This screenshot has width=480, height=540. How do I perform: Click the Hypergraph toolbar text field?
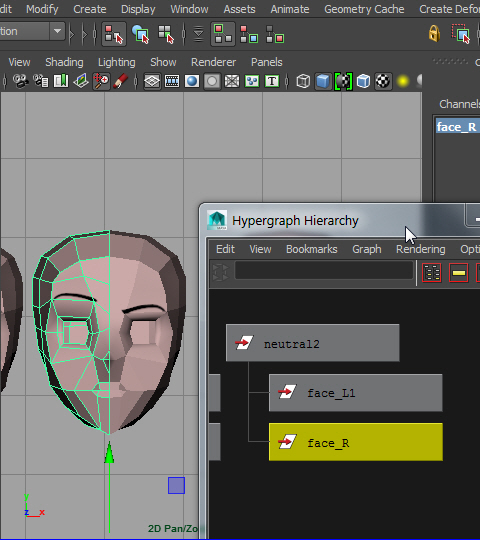[324, 270]
